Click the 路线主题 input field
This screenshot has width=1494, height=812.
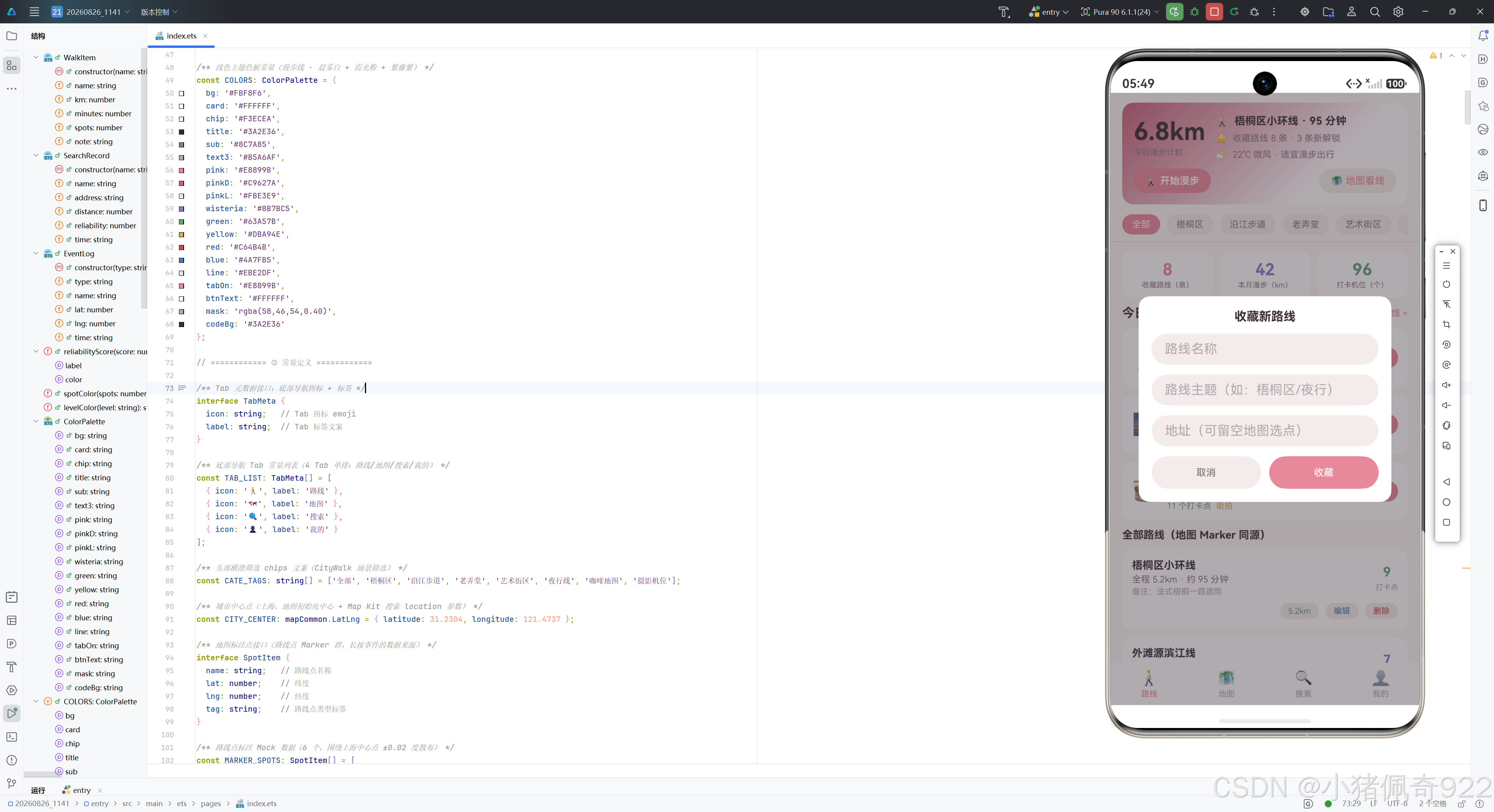coord(1264,390)
